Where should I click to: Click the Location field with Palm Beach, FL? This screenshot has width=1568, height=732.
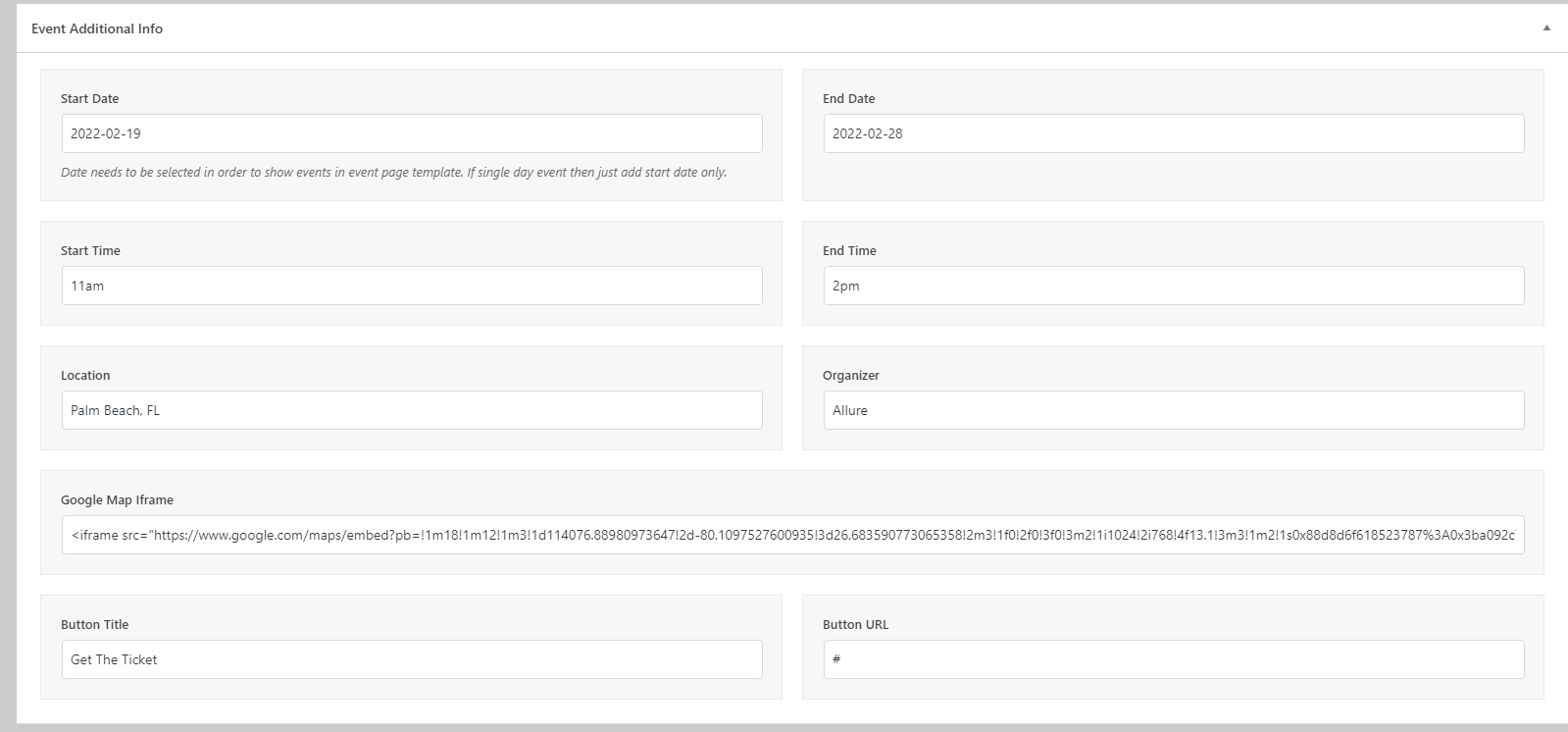pos(412,410)
